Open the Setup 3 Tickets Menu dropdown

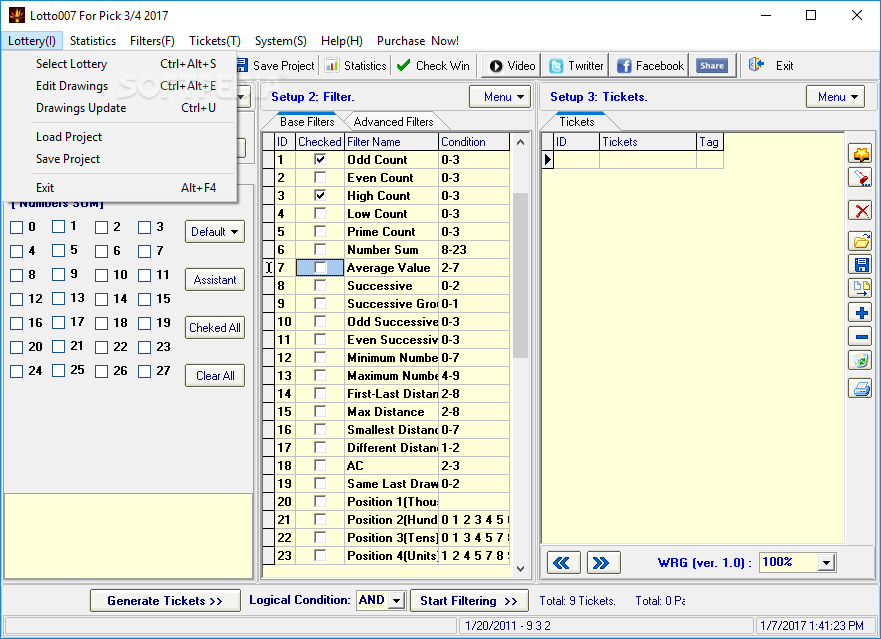(x=837, y=97)
